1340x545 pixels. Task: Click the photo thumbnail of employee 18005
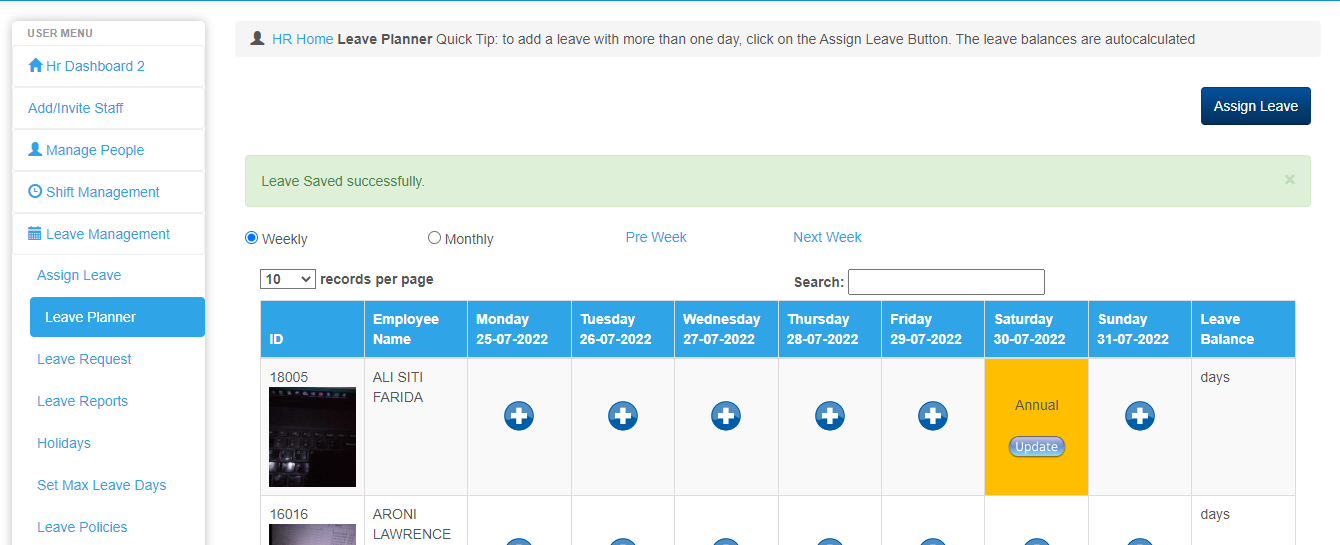(x=313, y=438)
